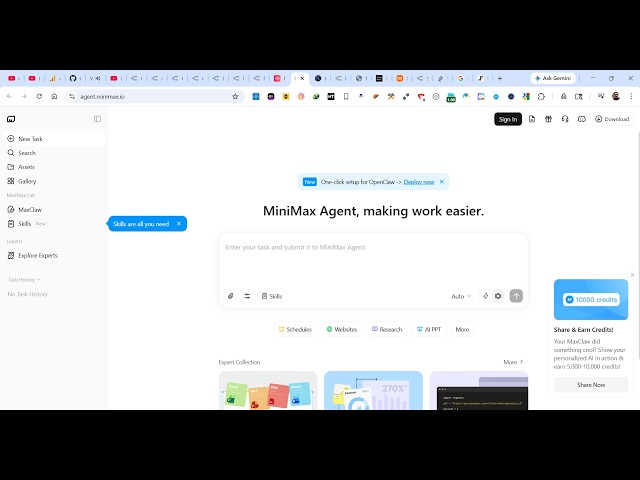Switch to the first YouTube tab
Screen dimensions: 640x480
(x=11, y=78)
